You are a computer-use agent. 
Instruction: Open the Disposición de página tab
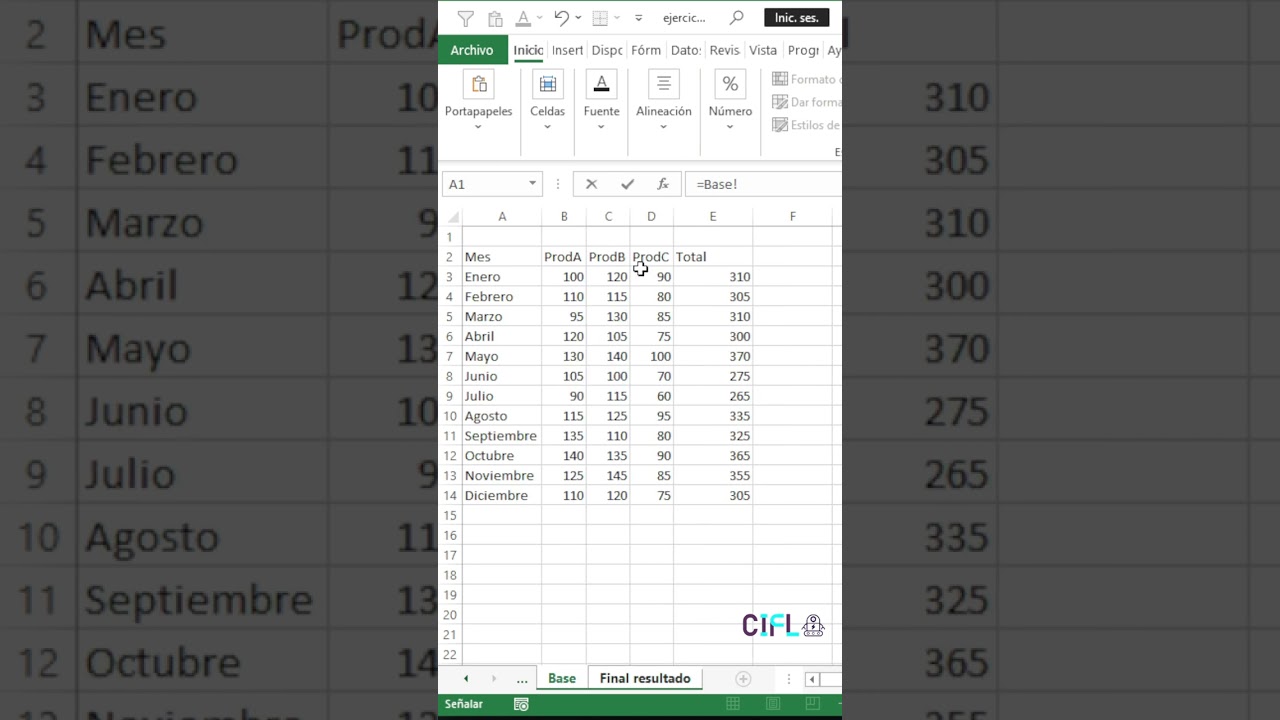(x=607, y=50)
